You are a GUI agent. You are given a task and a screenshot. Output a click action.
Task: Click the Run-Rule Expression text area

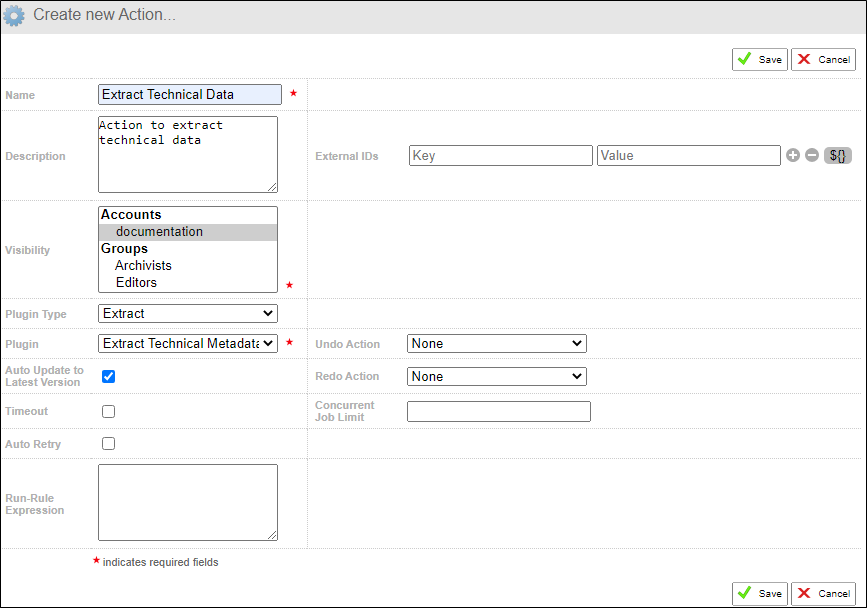tap(187, 502)
